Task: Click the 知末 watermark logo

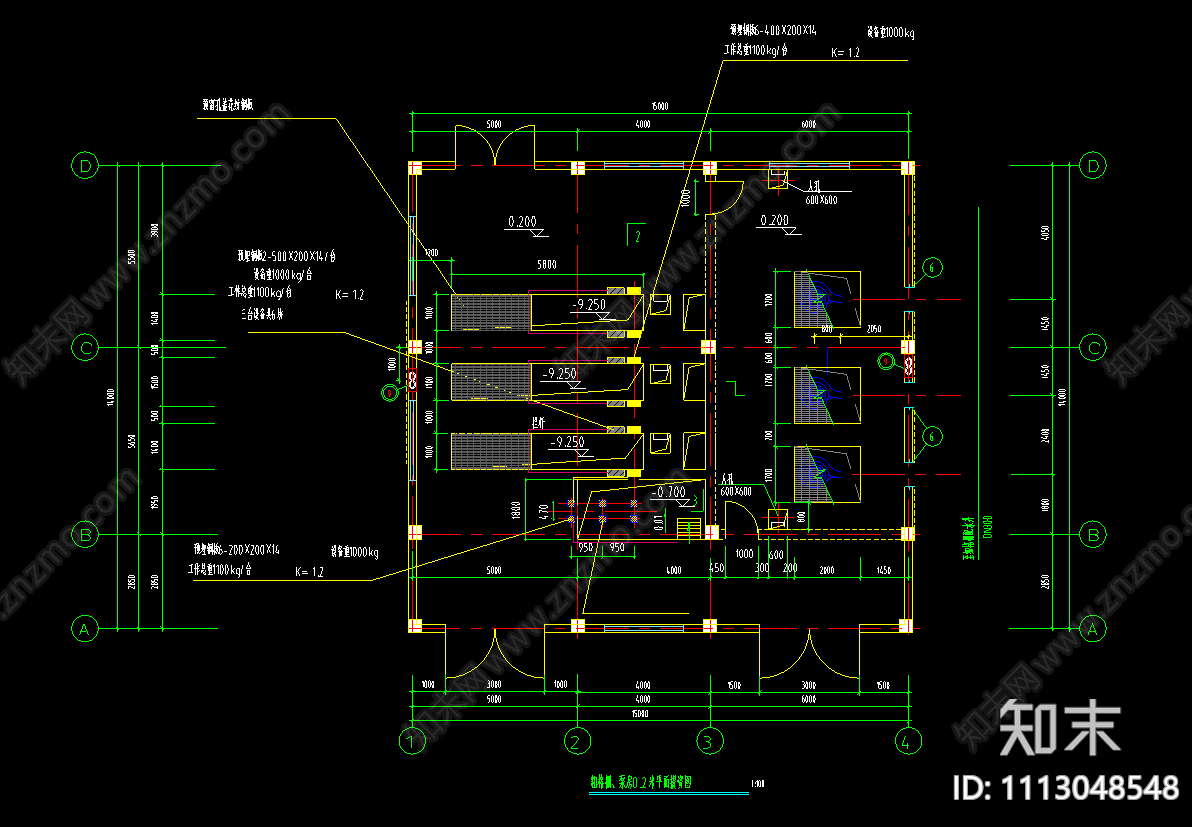Action: pyautogui.click(x=1060, y=727)
